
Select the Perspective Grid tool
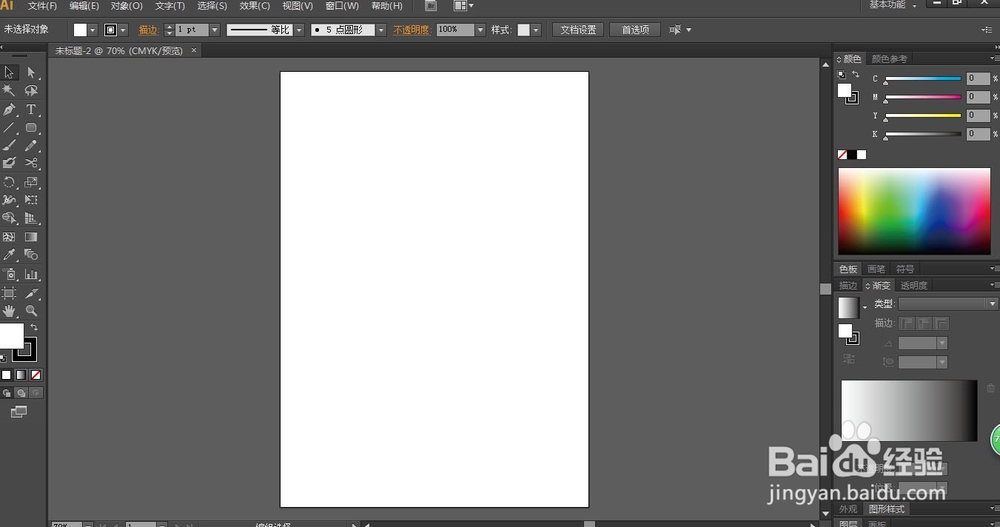pos(31,218)
